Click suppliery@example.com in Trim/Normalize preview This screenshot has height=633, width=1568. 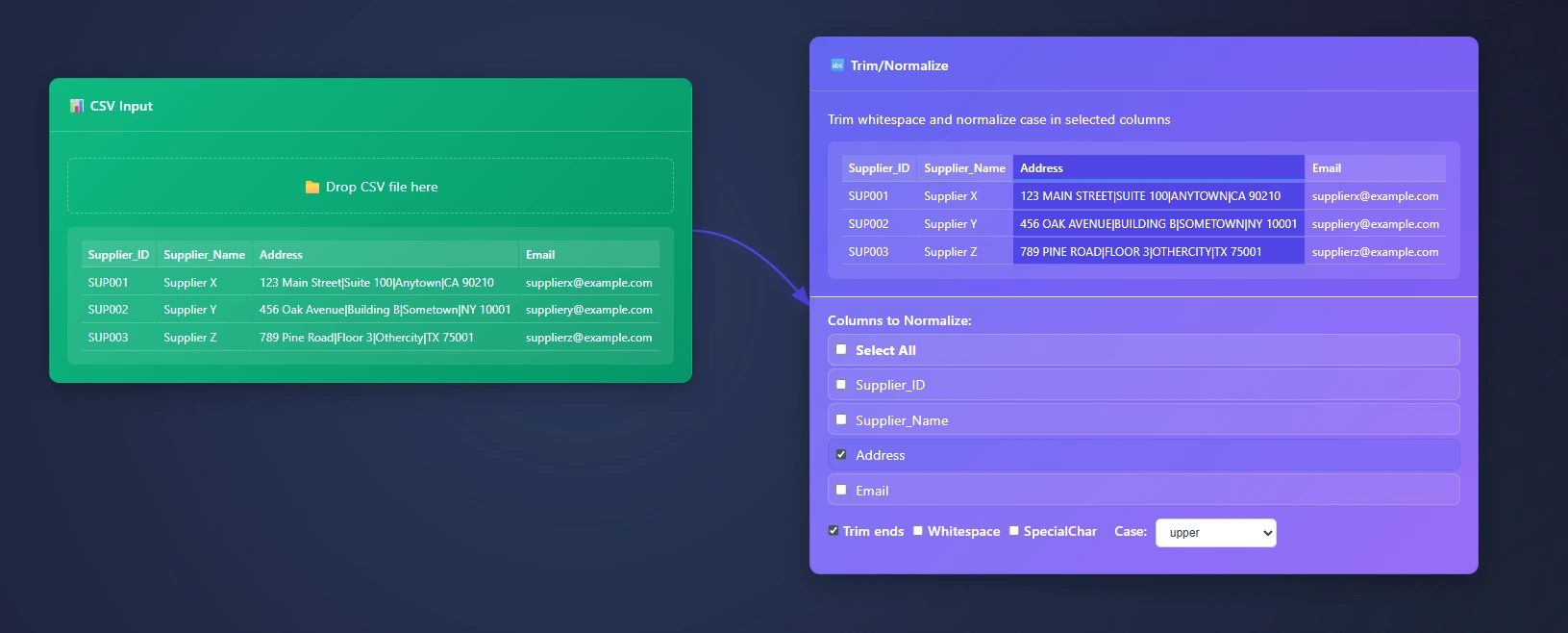[1375, 224]
